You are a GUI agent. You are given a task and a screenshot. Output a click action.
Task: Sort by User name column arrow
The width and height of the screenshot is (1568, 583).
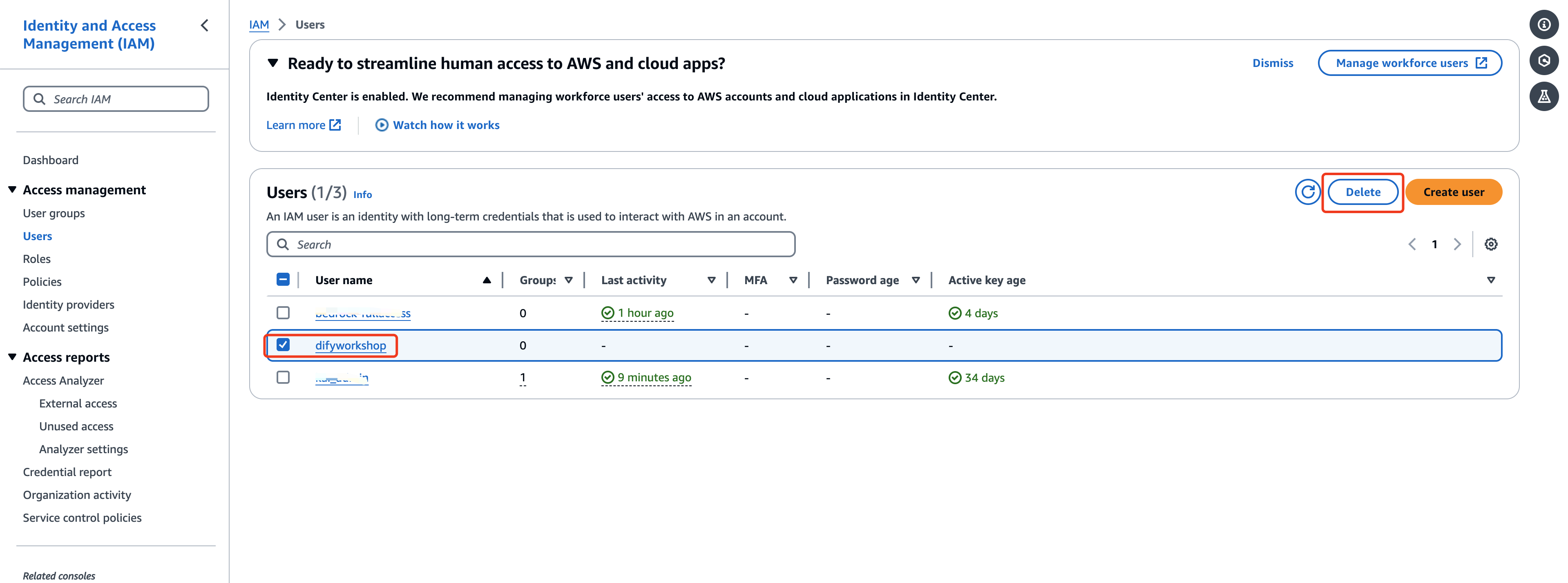[x=486, y=280]
